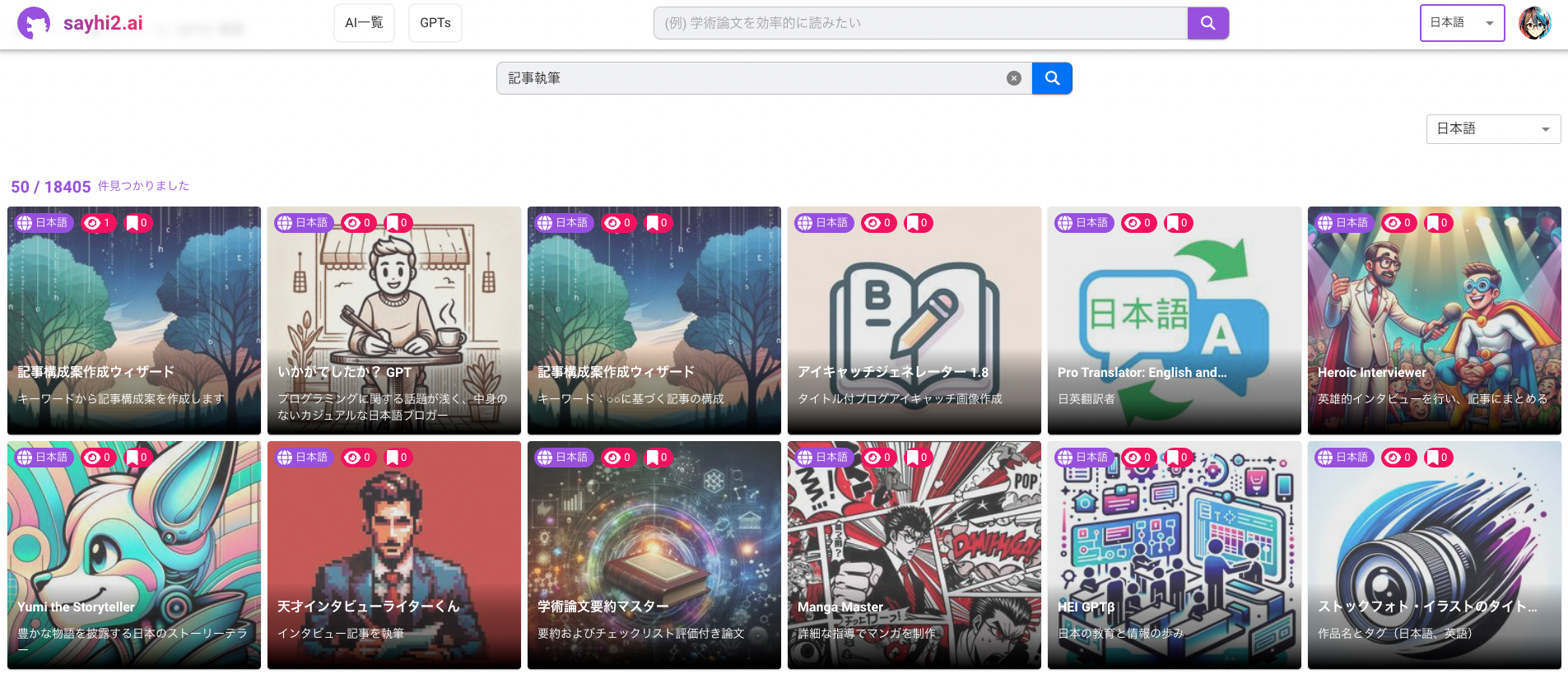This screenshot has height=674, width=1568.
Task: Open the GPTs menu item
Action: [435, 23]
